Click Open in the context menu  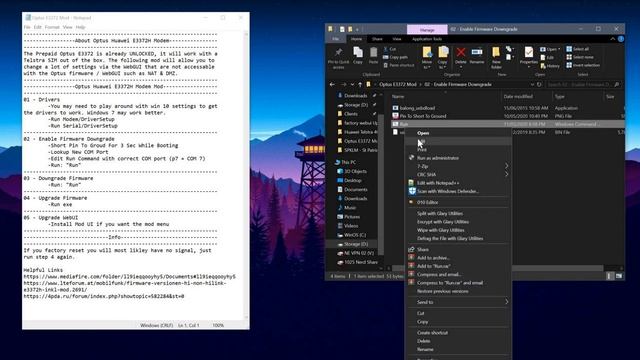423,133
